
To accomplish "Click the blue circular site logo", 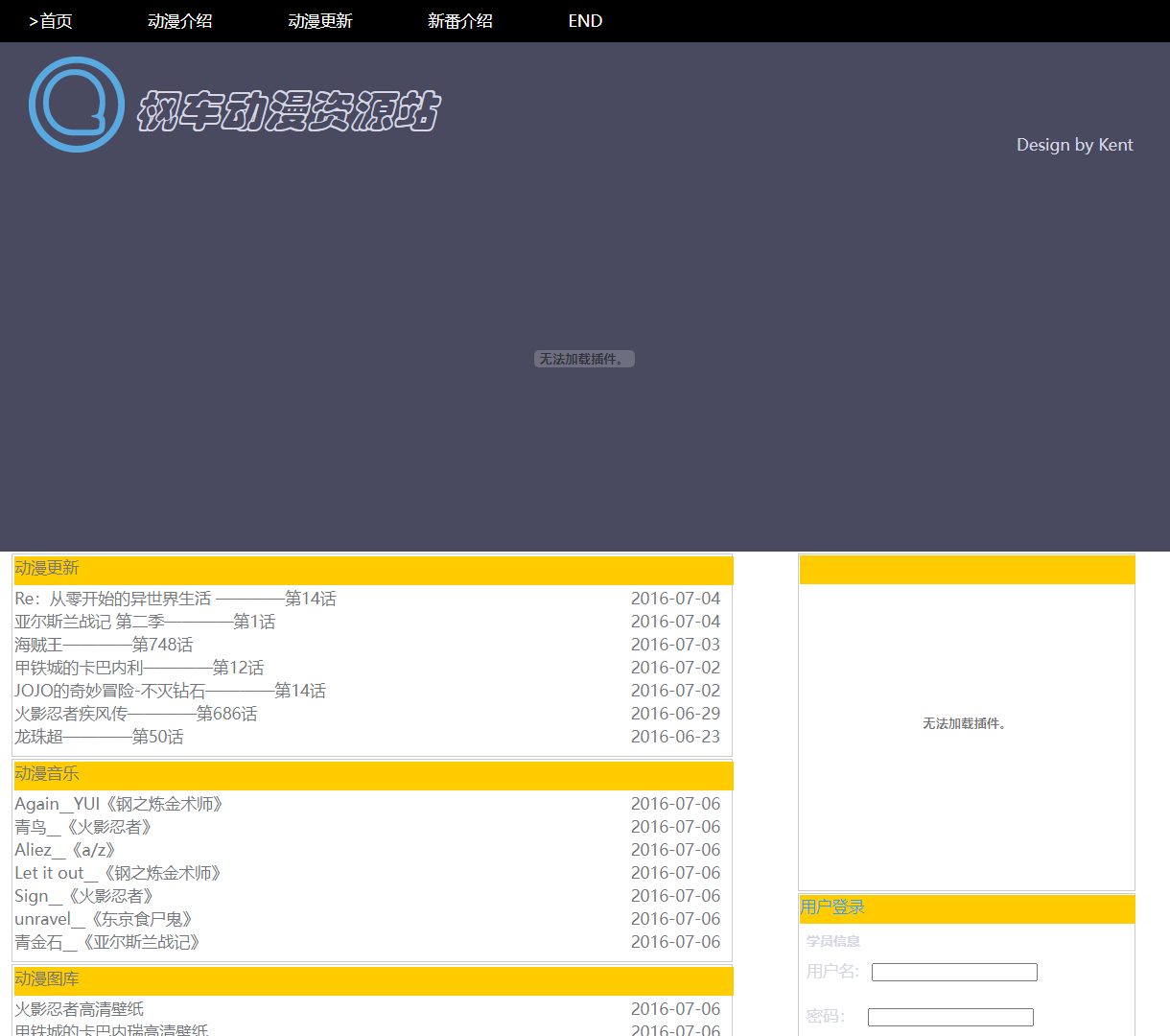I will point(77,105).
